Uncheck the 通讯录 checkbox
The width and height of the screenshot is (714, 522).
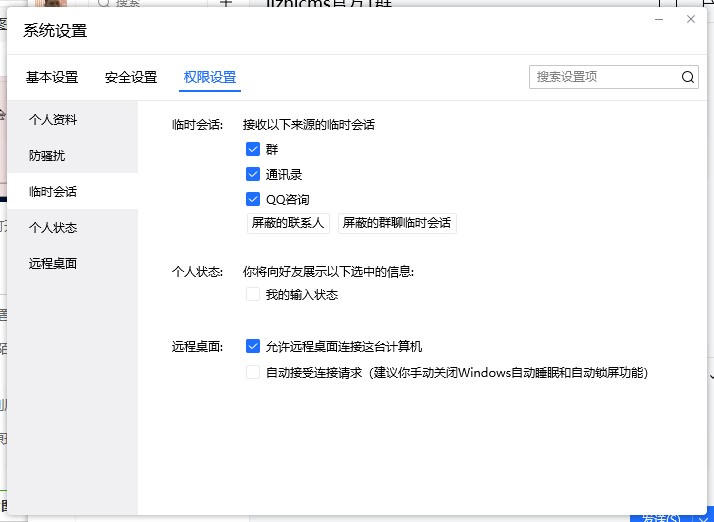pyautogui.click(x=253, y=174)
